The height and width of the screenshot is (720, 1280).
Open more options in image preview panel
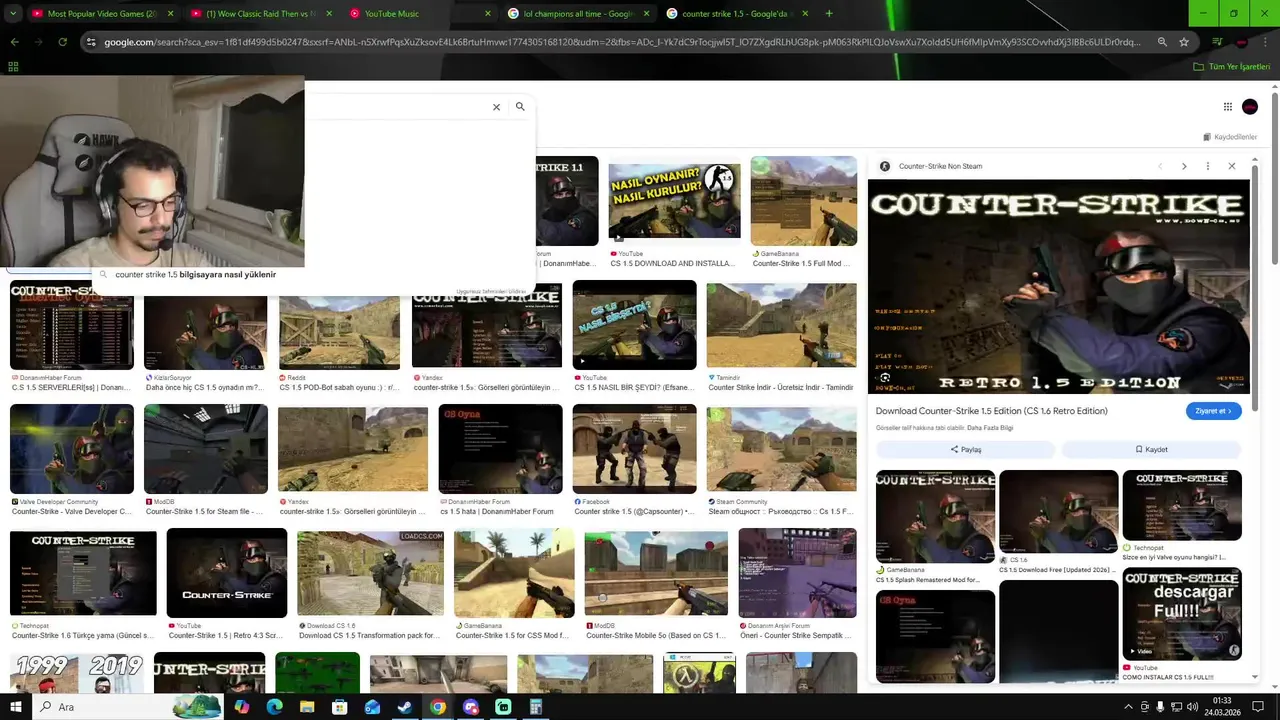(1208, 166)
